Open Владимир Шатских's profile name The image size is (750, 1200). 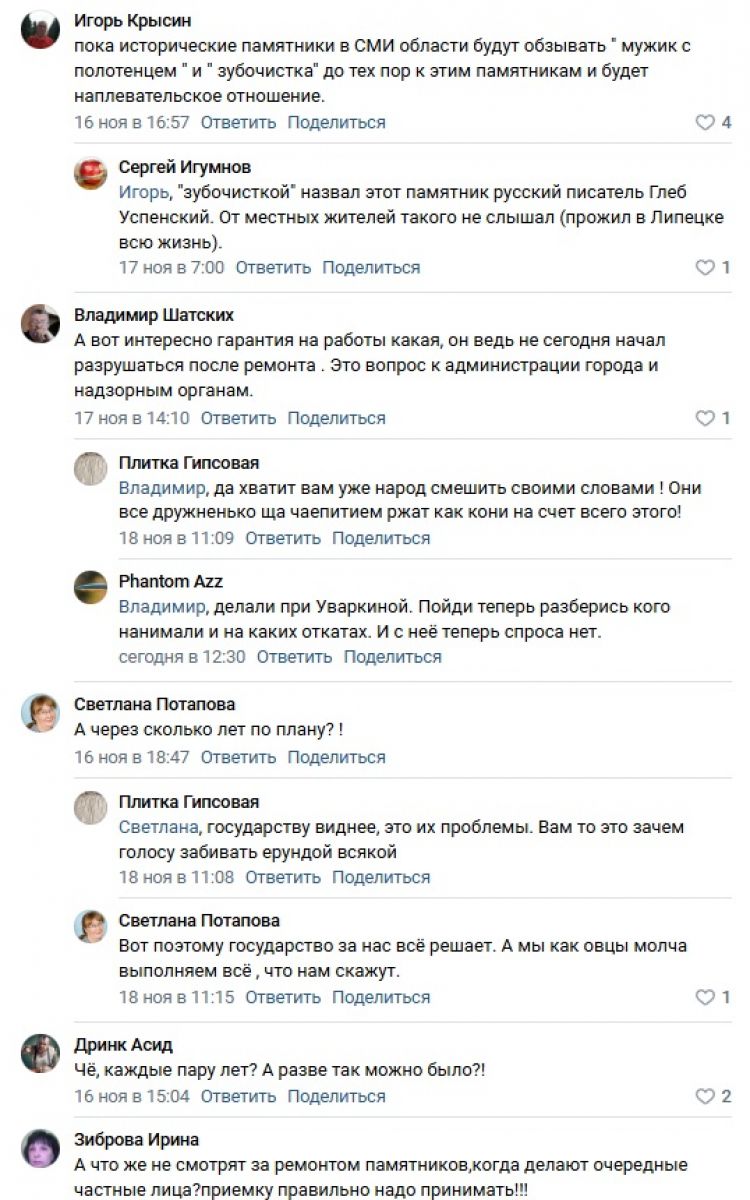[154, 316]
